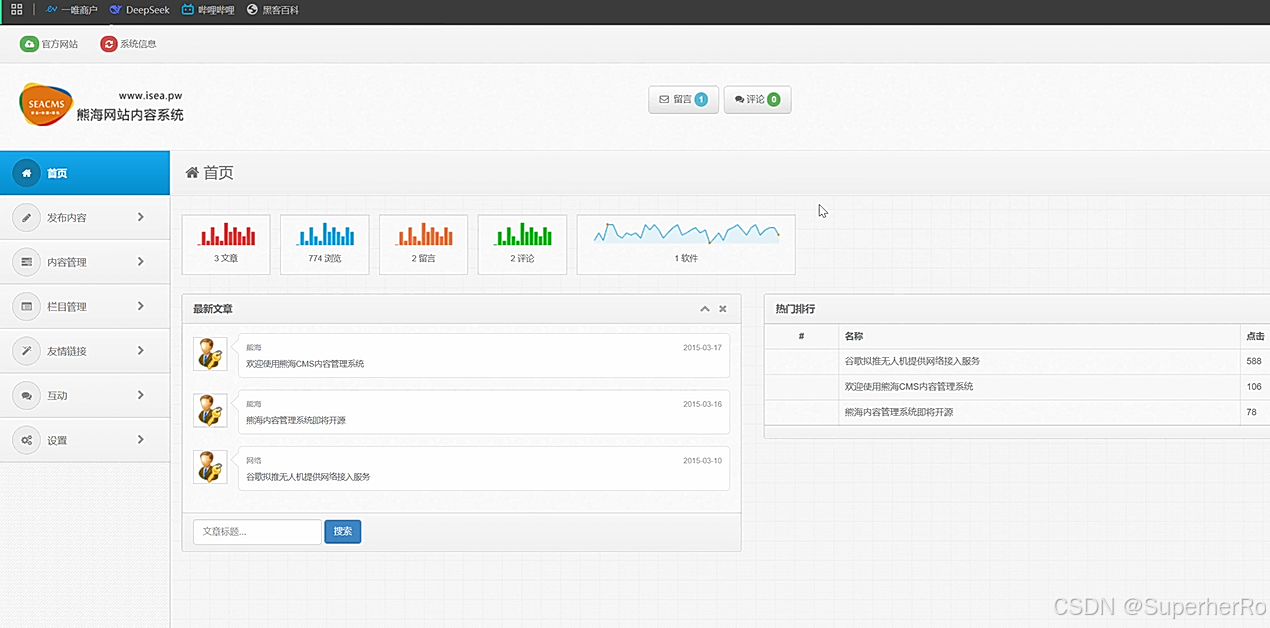Expand the 内容管理 chevron

(141, 262)
